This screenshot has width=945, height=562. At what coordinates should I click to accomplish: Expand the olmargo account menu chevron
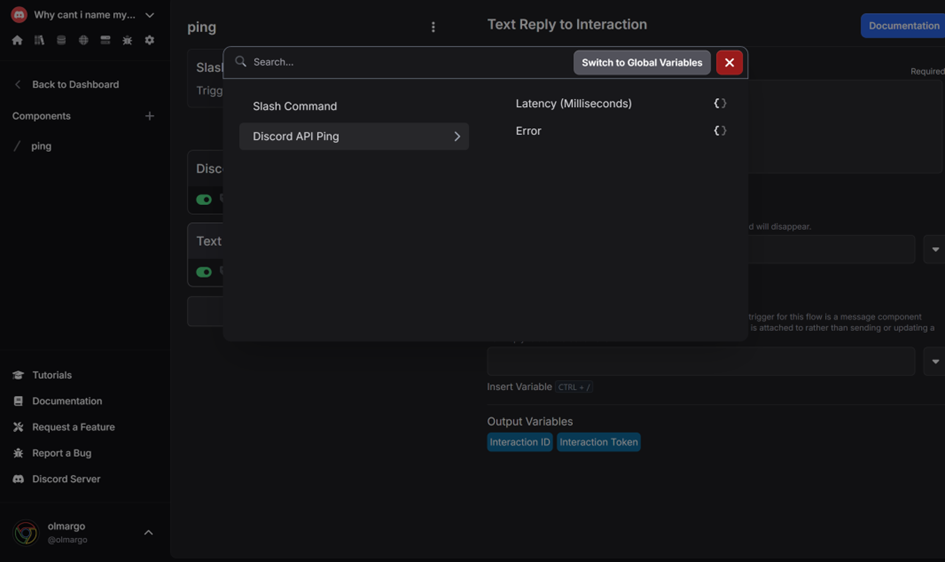pyautogui.click(x=148, y=532)
